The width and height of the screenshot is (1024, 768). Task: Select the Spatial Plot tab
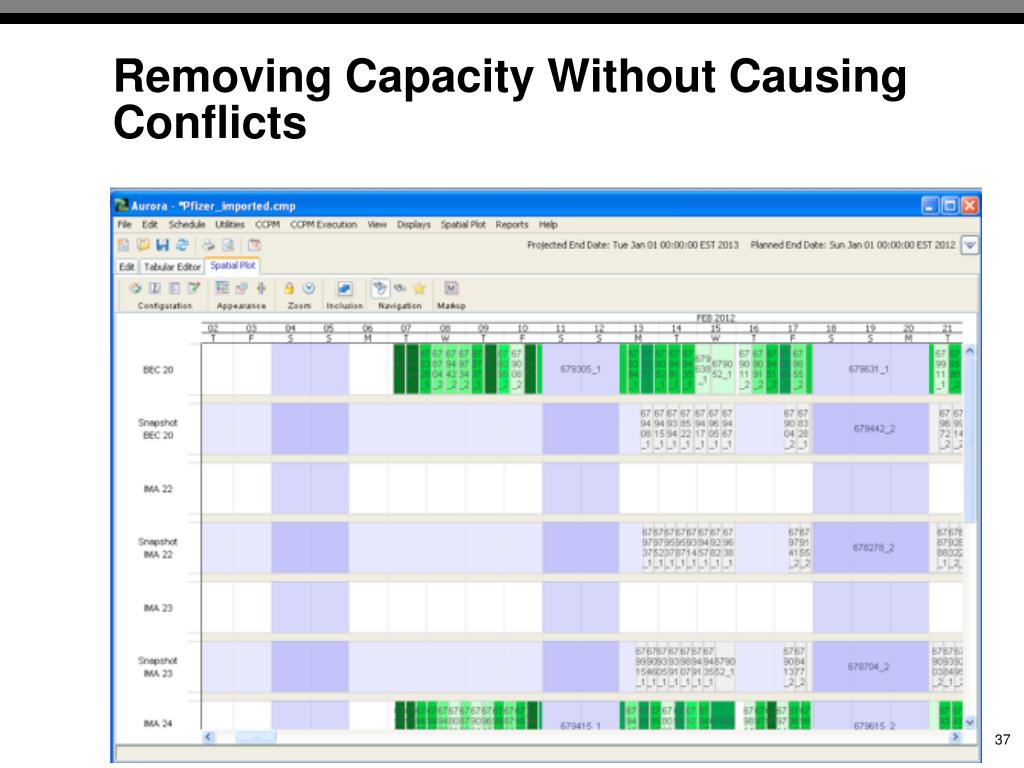pyautogui.click(x=232, y=266)
